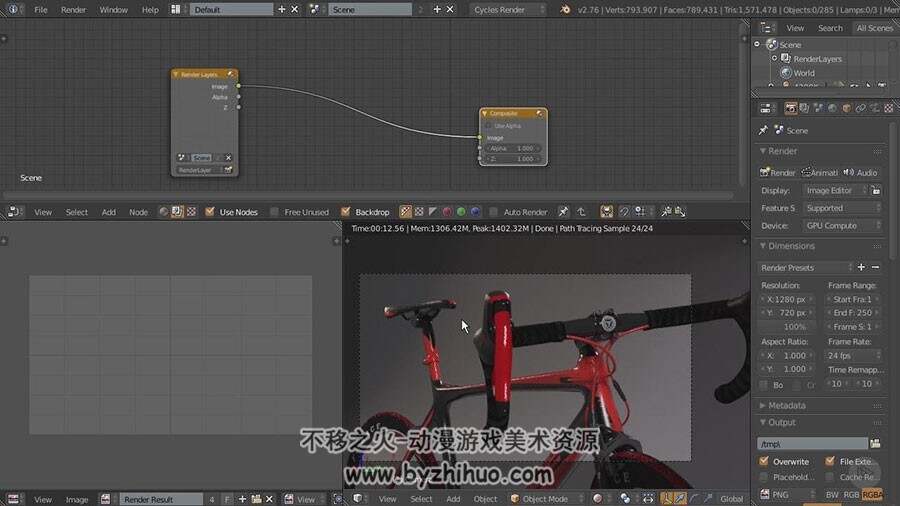Toggle node snapping magnet icon
The height and width of the screenshot is (506, 900).
(624, 212)
